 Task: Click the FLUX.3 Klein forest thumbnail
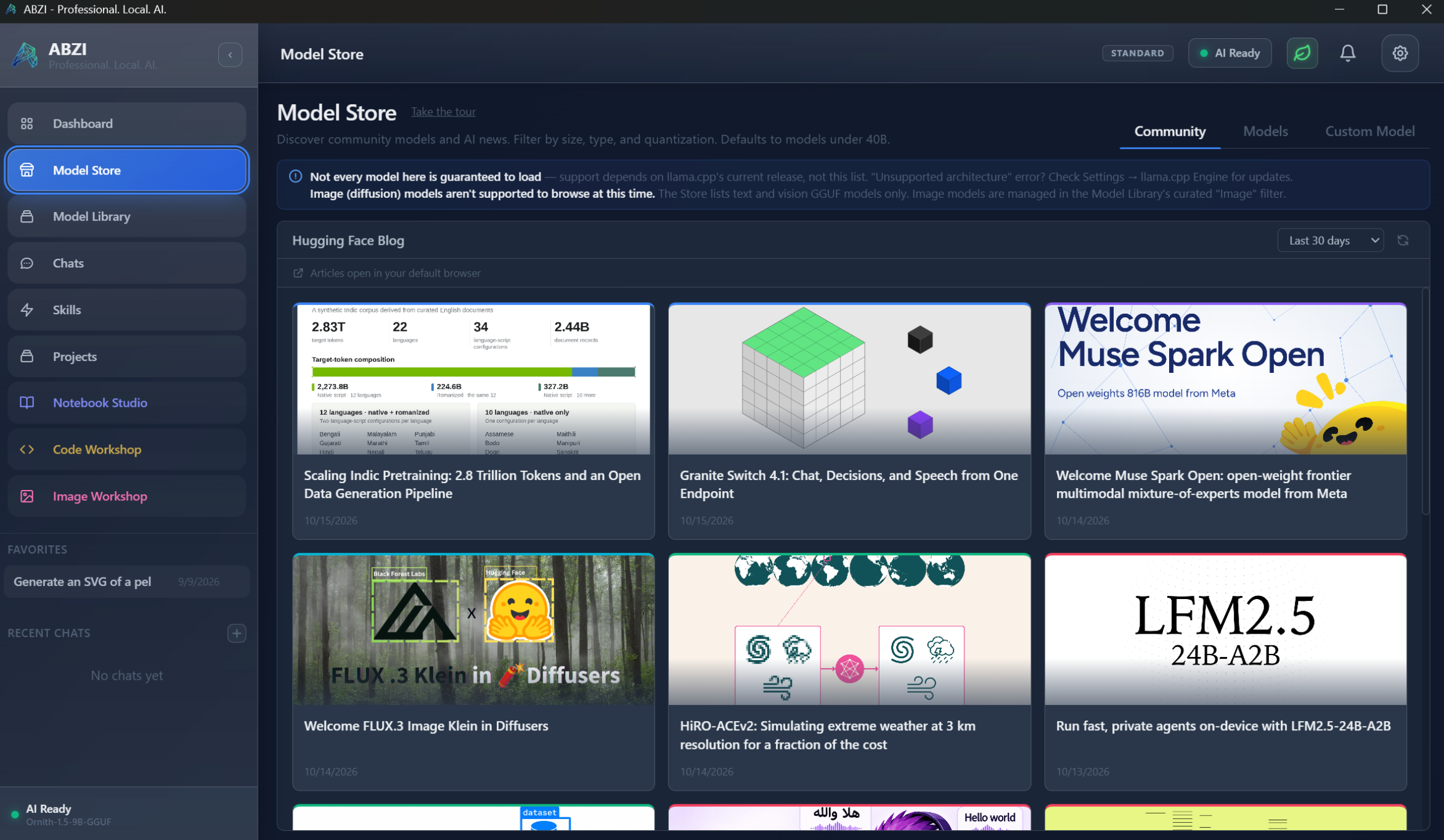tap(473, 630)
